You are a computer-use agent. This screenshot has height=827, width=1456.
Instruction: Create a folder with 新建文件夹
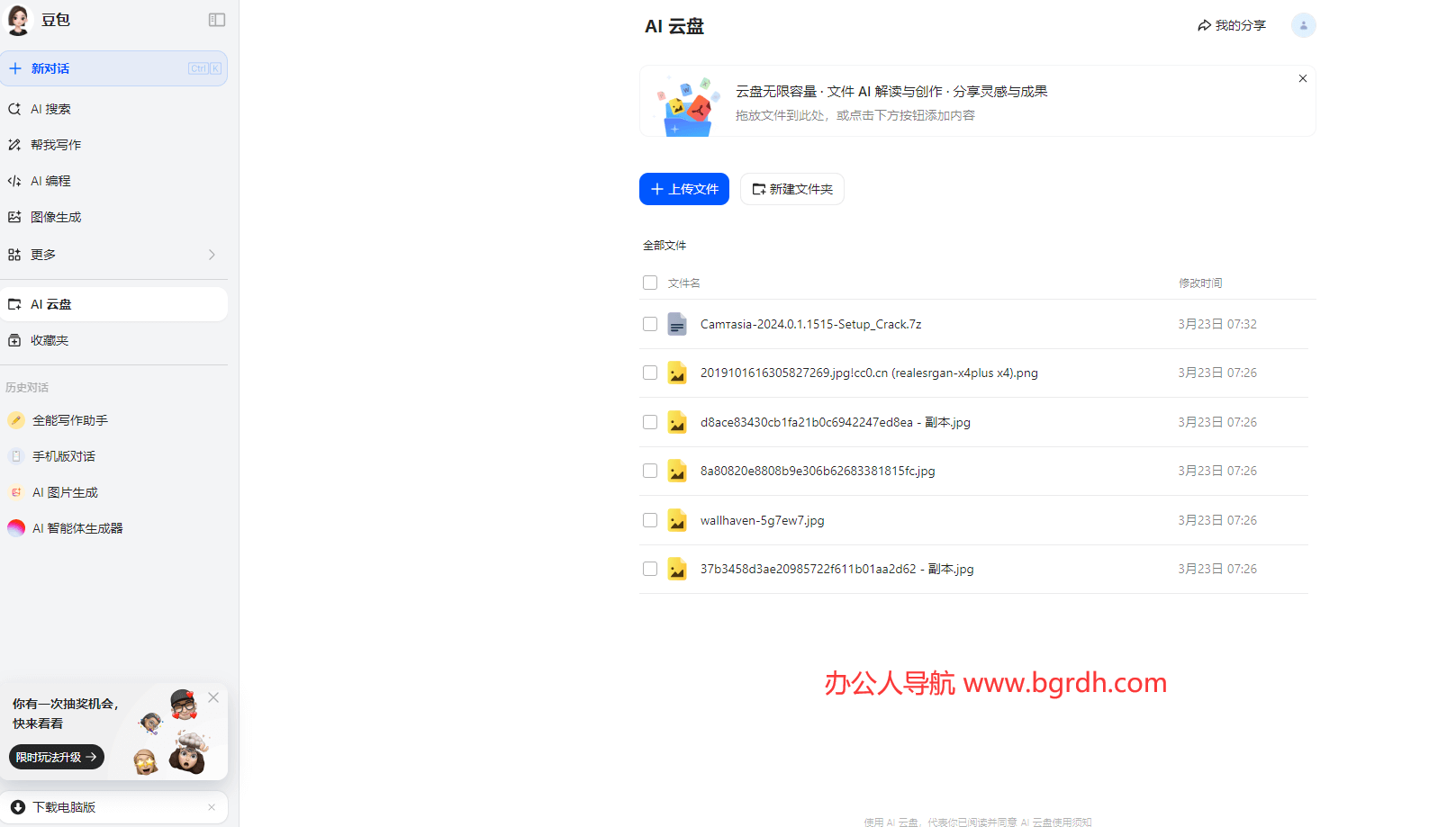(791, 189)
